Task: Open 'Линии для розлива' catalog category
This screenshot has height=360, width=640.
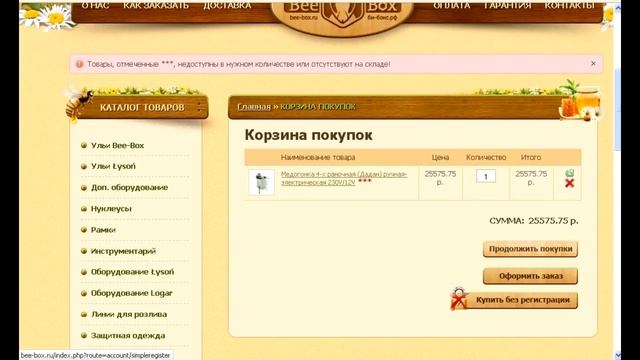Action: (129, 314)
